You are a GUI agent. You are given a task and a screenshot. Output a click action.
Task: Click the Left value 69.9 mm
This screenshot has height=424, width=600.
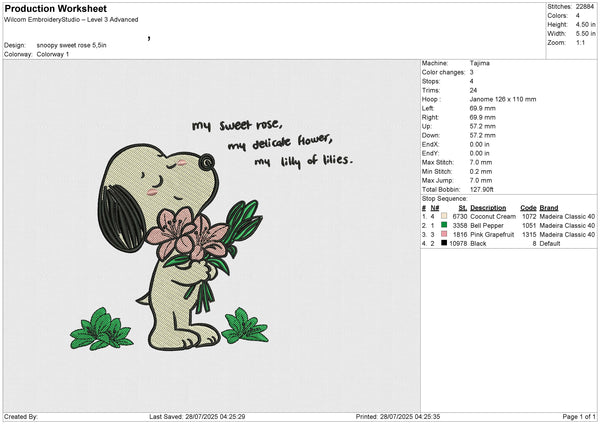tap(483, 108)
